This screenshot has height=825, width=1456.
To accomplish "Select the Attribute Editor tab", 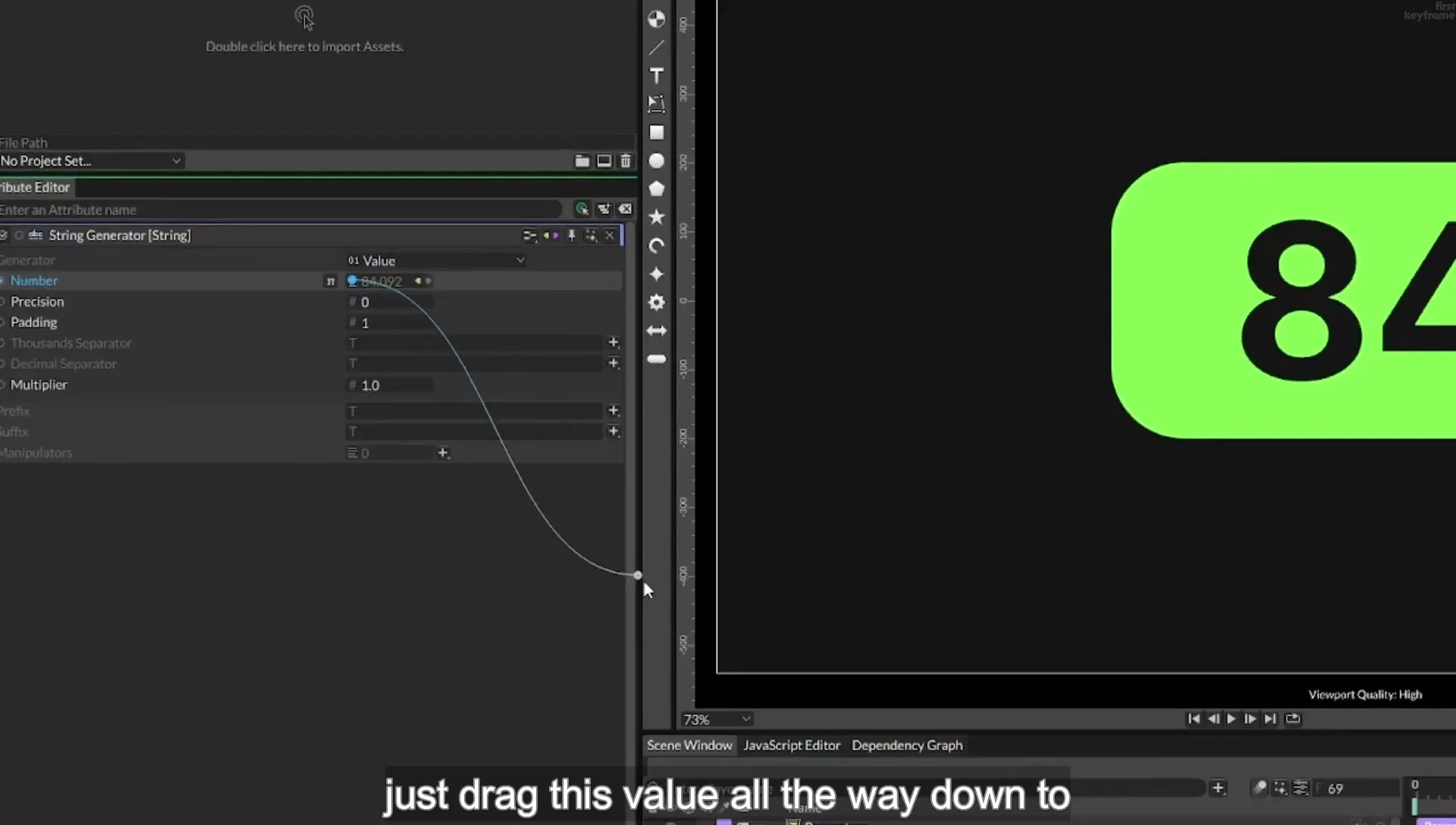I will click(36, 187).
